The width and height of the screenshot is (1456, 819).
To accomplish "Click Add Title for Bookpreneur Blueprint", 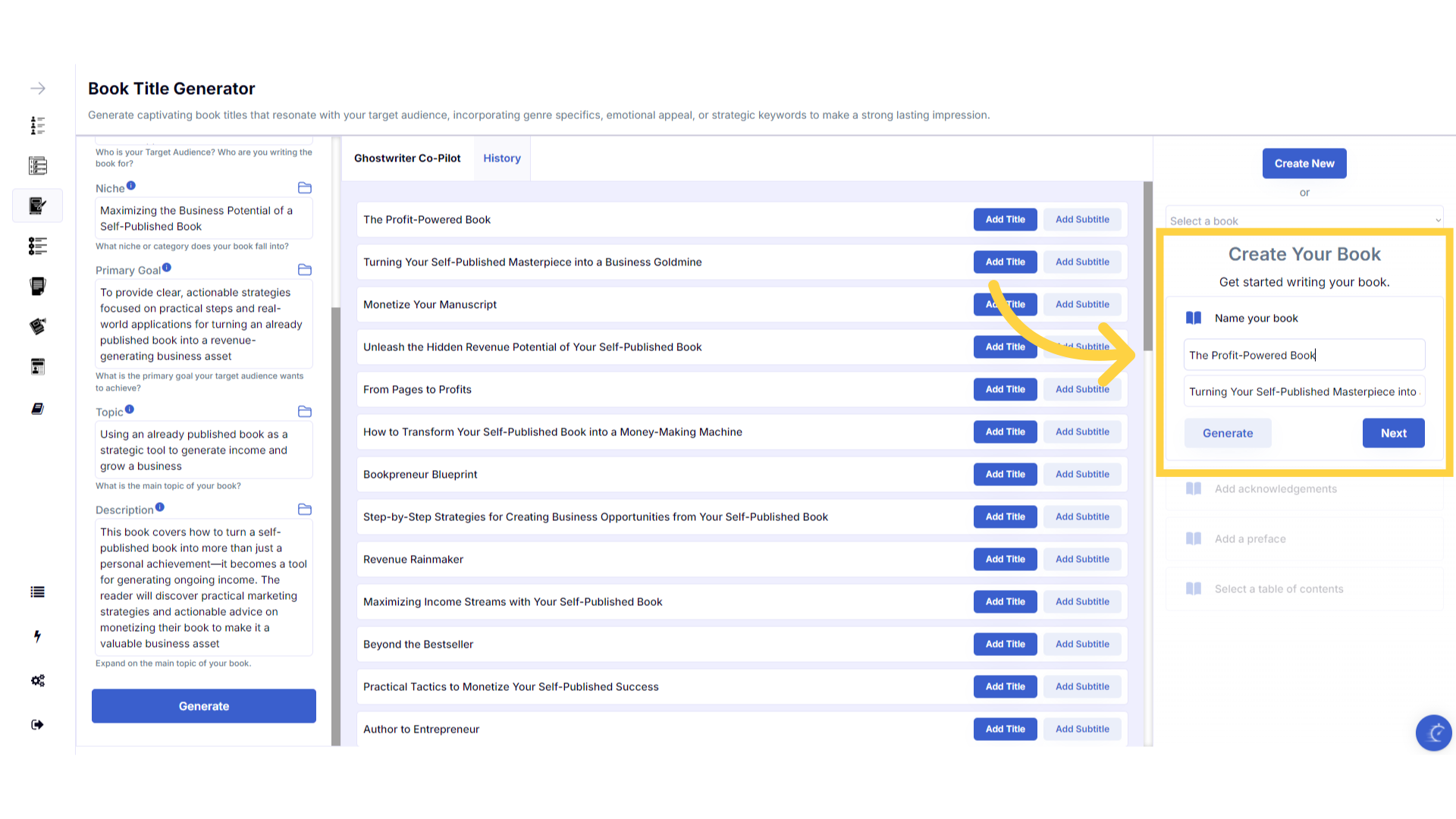I will [x=1005, y=475].
